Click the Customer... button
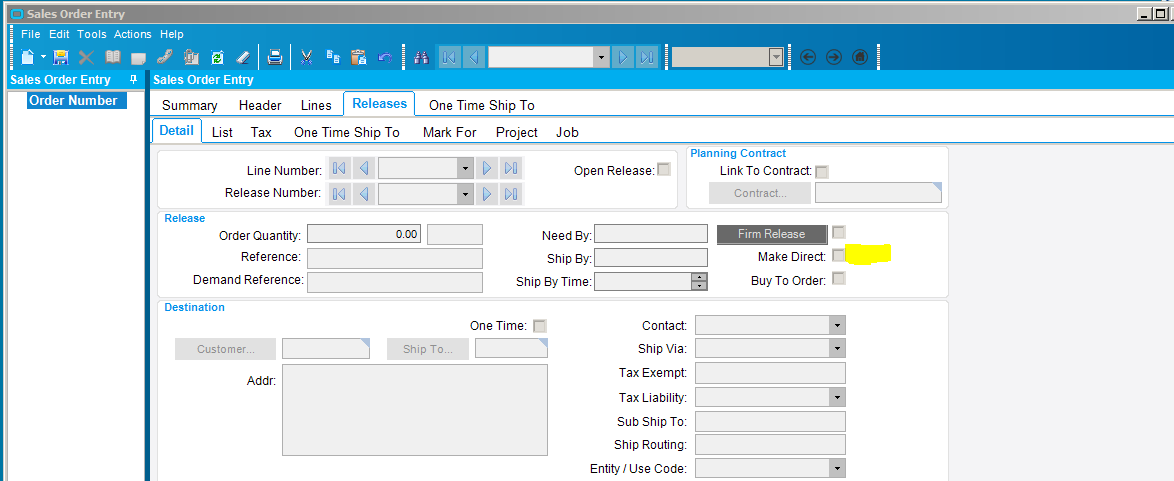The height and width of the screenshot is (481, 1174). [225, 349]
